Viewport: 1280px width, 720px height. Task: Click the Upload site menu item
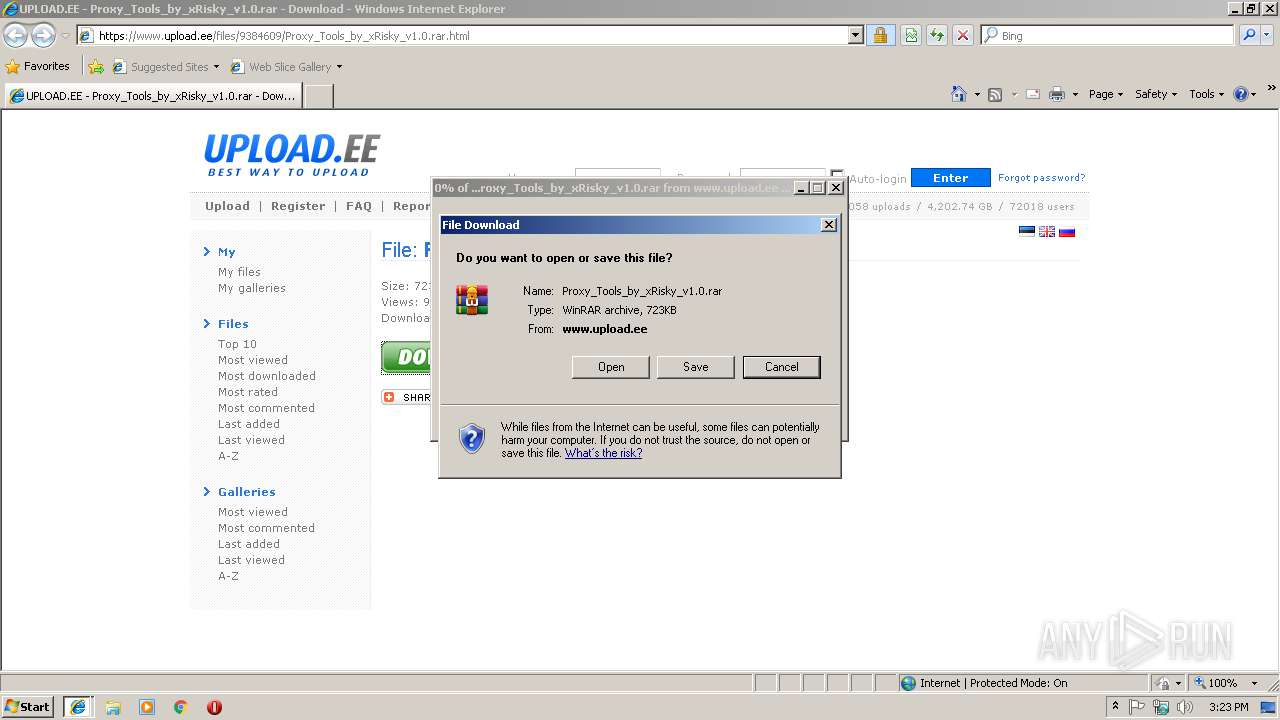coord(227,206)
